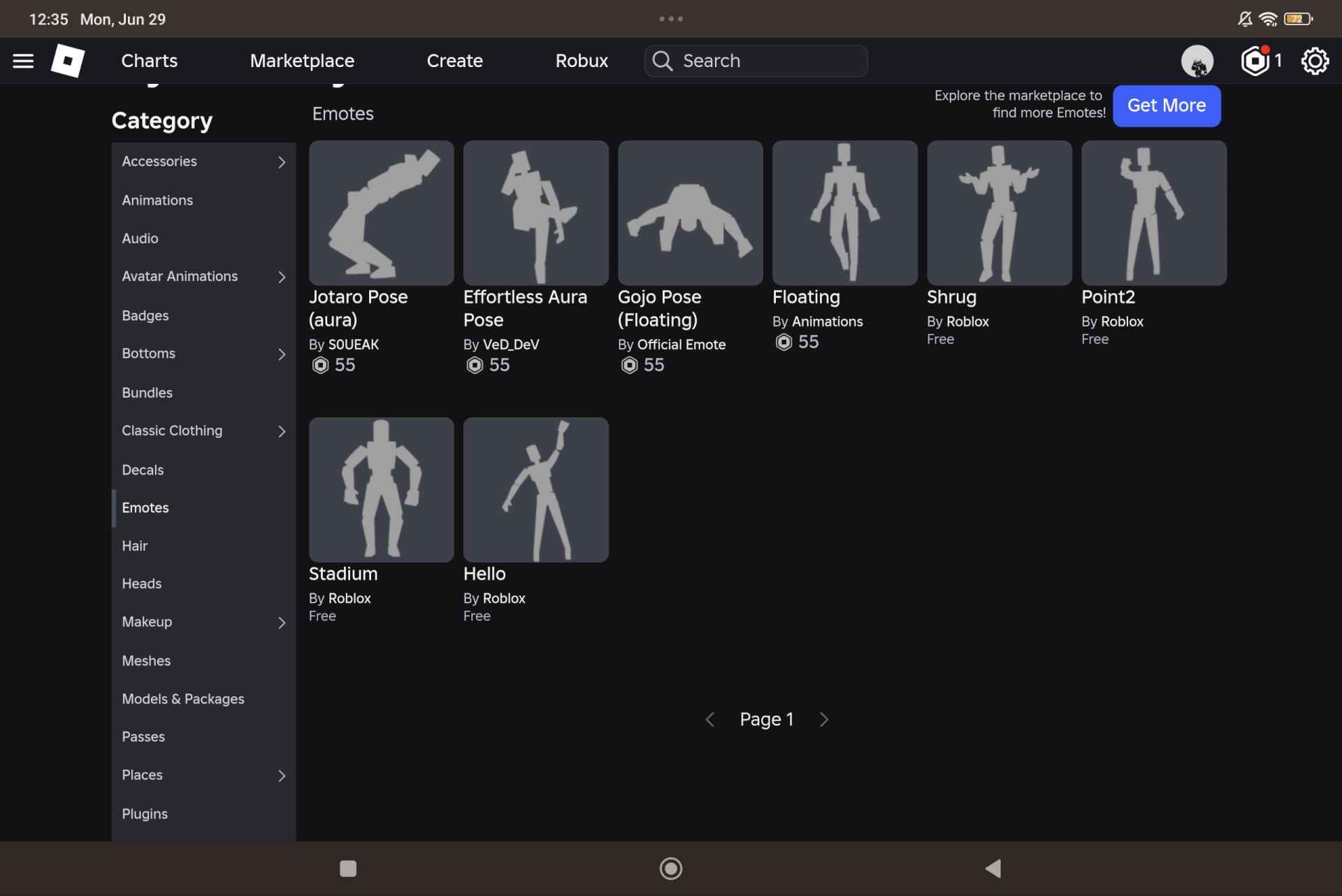Viewport: 1342px width, 896px height.
Task: Expand the Classic Clothing category chevron
Action: (x=282, y=432)
